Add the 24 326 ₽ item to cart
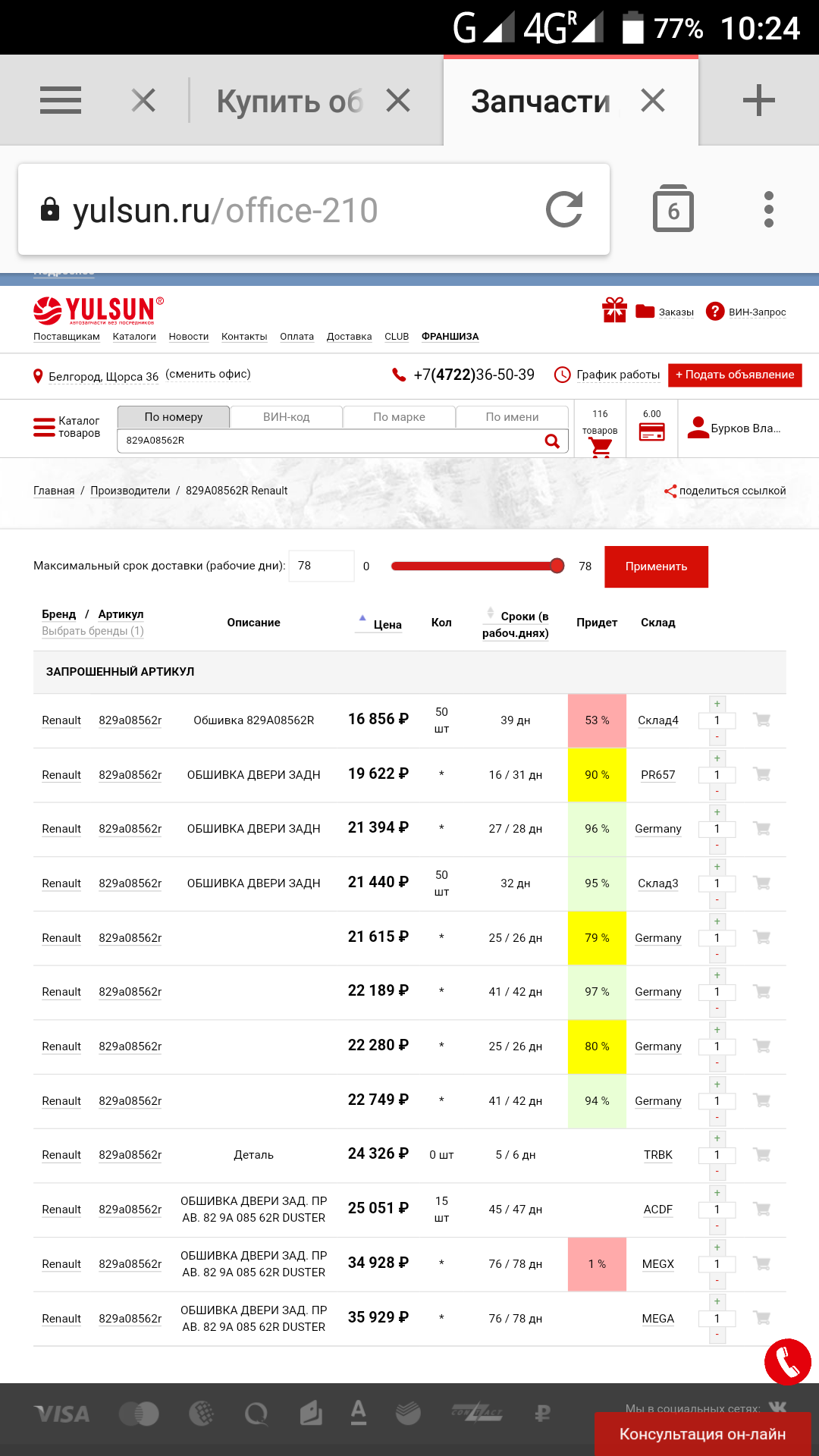 [x=762, y=1154]
